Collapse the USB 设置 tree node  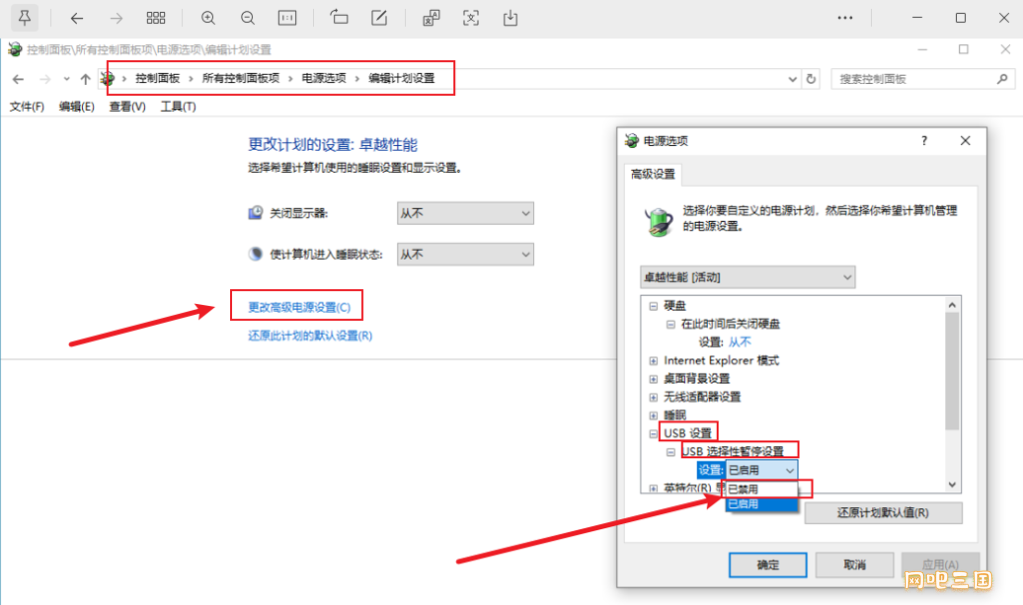click(653, 433)
